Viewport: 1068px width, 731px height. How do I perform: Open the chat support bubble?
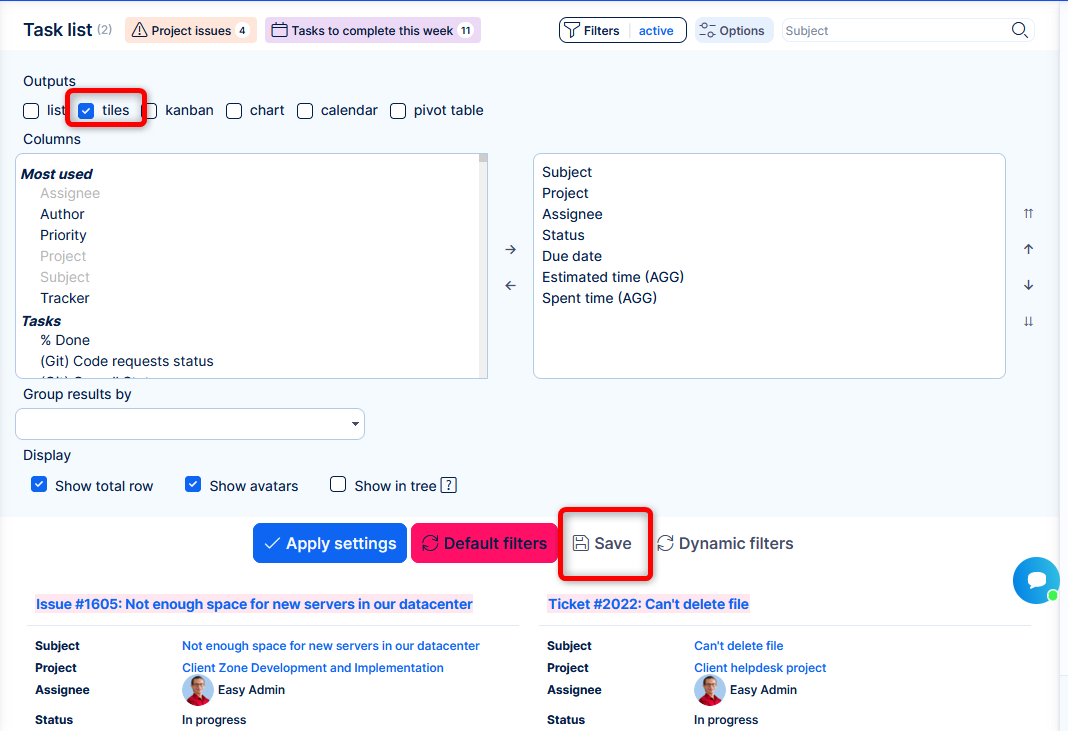click(1036, 580)
